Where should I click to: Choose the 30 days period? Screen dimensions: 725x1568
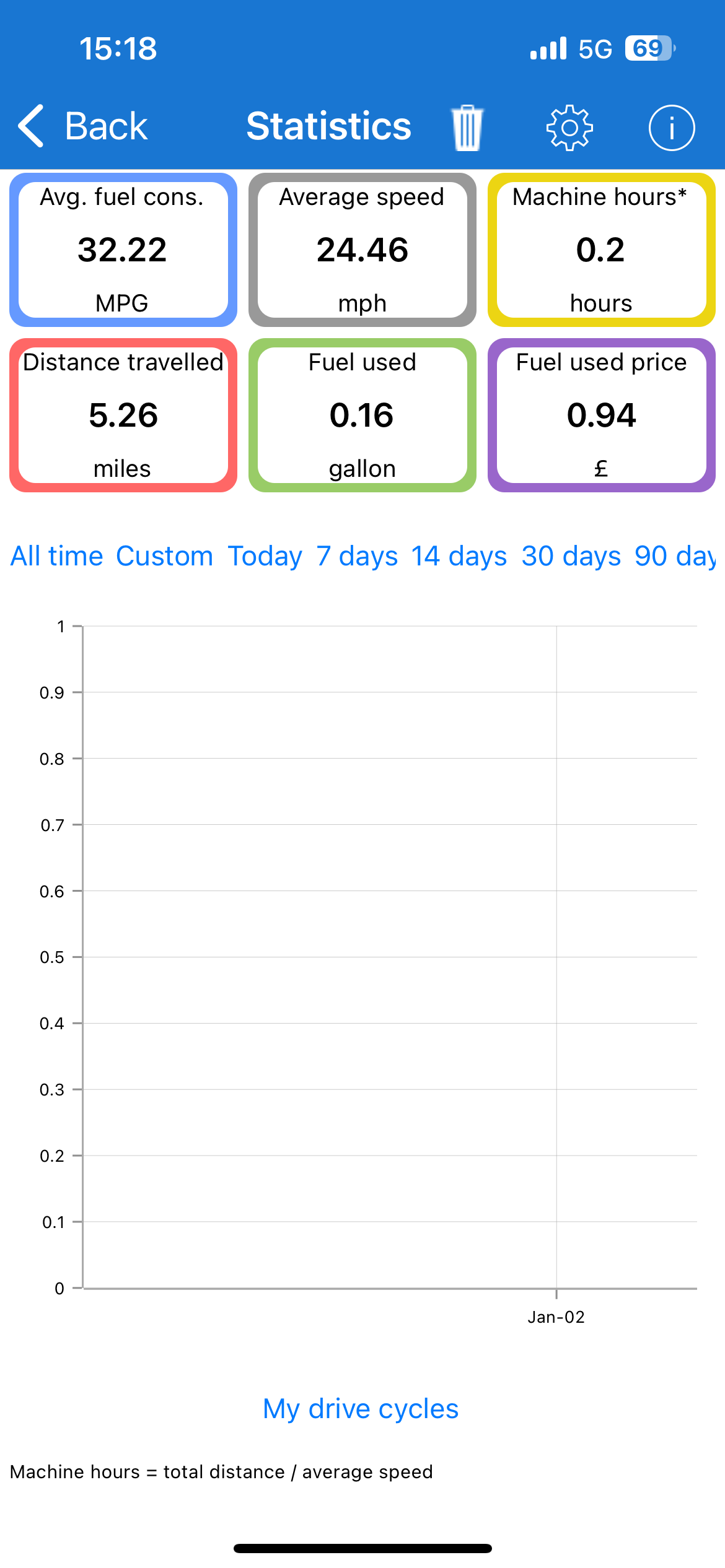571,556
